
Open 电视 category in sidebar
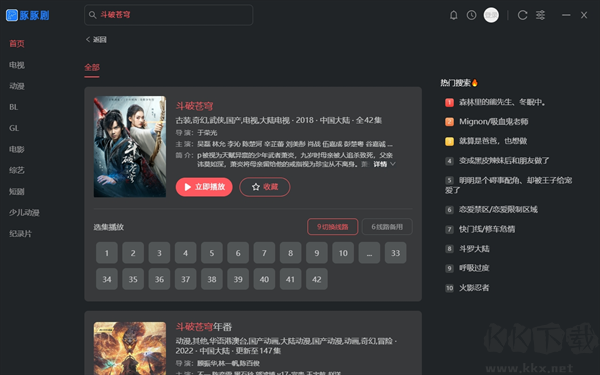[x=17, y=65]
